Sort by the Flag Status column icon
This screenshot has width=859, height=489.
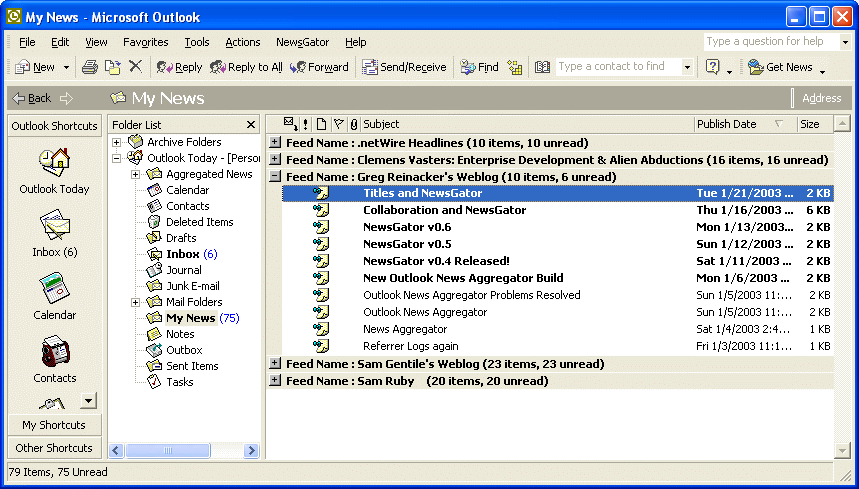(x=339, y=124)
